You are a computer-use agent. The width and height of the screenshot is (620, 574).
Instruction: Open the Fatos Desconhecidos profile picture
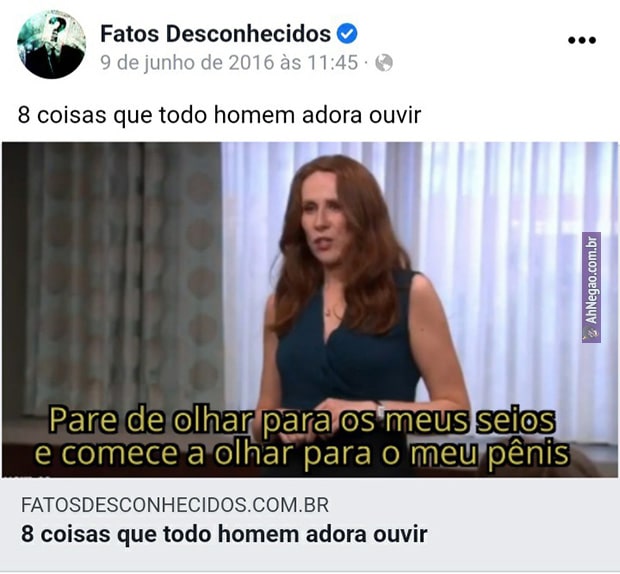tap(51, 44)
